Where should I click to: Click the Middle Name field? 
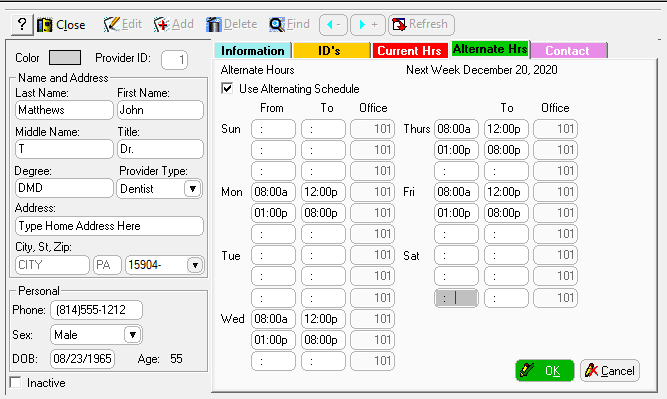(64, 149)
